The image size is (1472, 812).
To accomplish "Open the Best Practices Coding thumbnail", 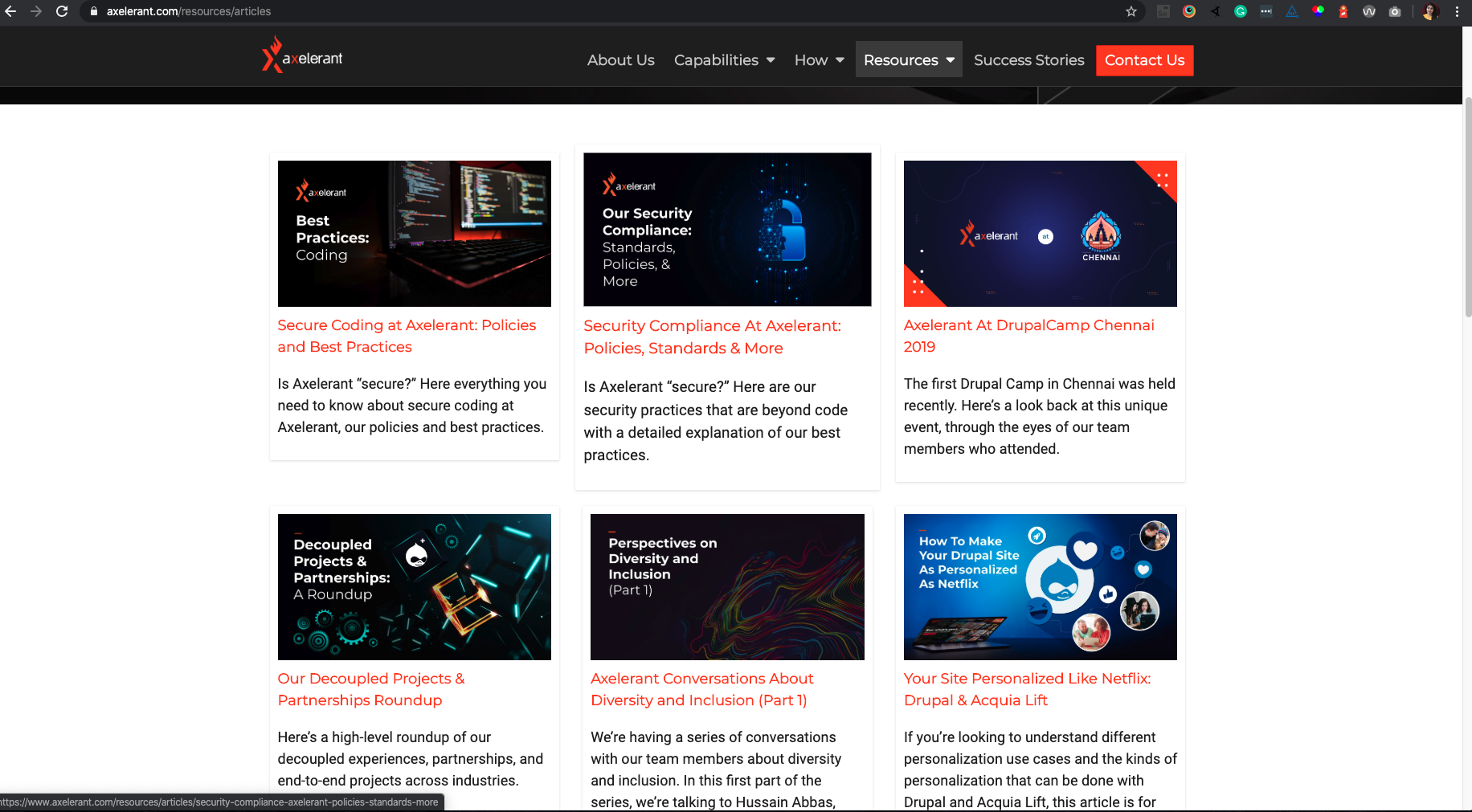I will click(x=414, y=233).
